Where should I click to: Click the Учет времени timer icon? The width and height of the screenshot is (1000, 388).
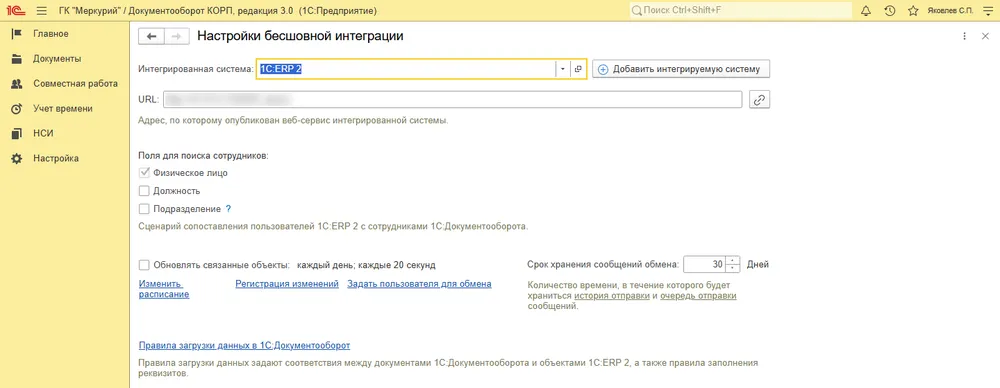(17, 108)
